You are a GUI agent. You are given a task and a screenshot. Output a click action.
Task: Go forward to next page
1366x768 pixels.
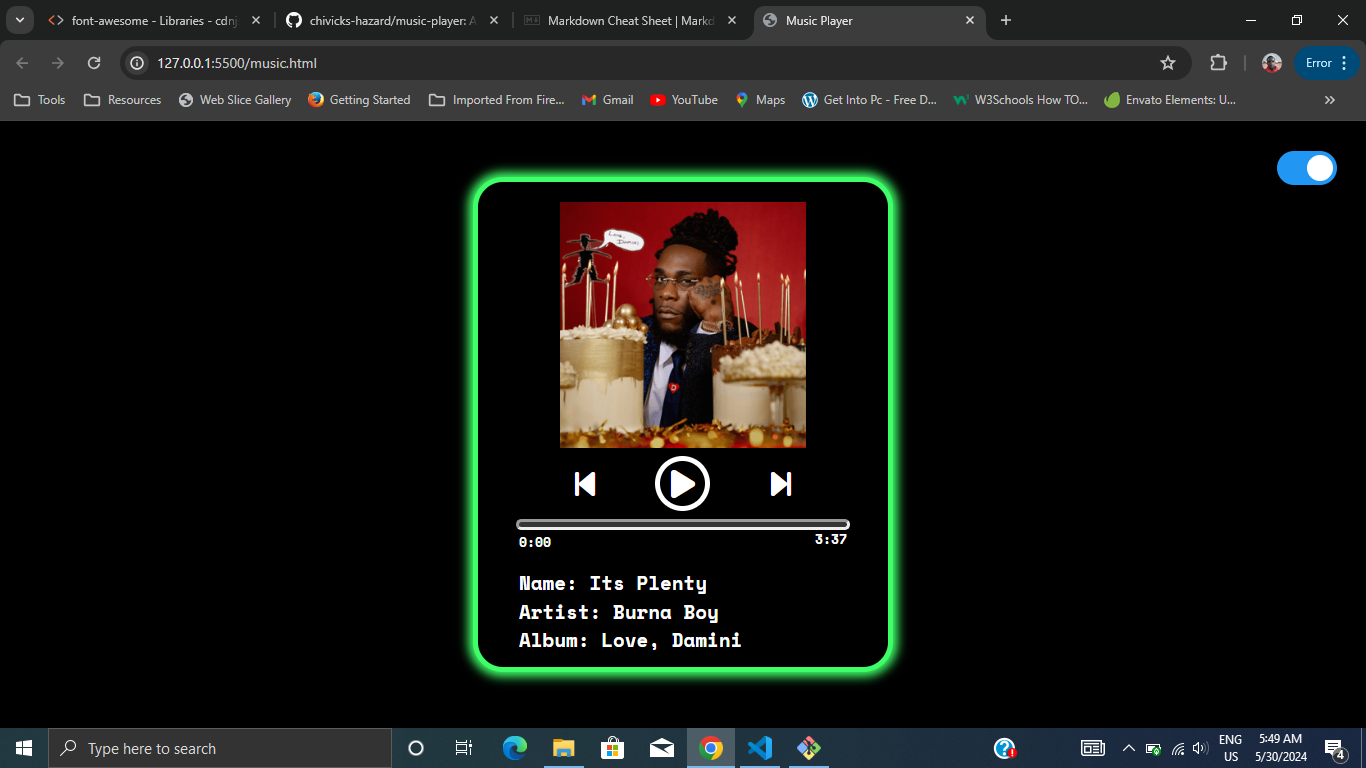pos(58,63)
